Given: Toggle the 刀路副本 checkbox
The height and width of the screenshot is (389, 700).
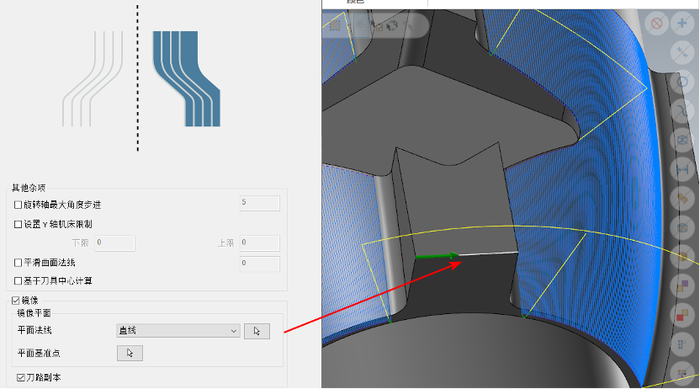Looking at the screenshot, I should 21,378.
